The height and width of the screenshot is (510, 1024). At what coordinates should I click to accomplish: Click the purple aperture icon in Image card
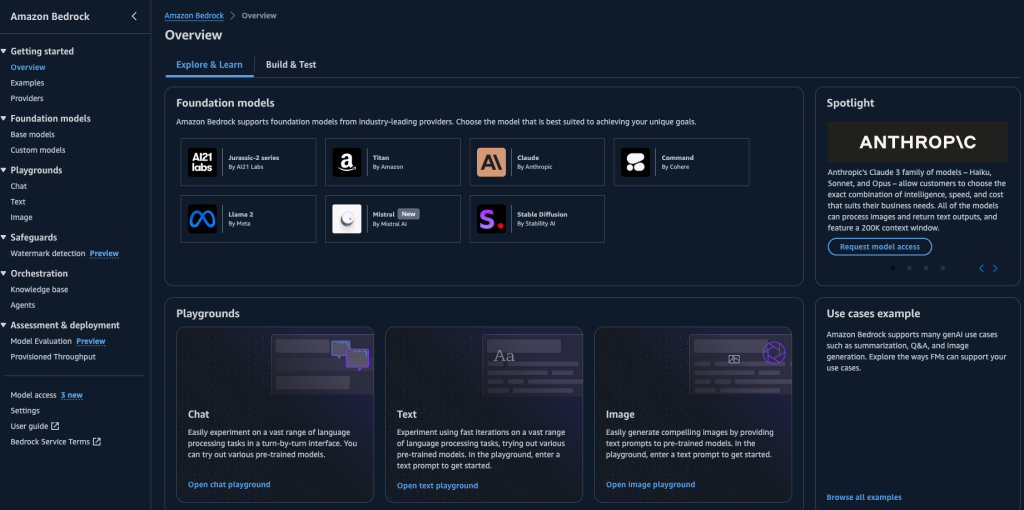coord(774,353)
